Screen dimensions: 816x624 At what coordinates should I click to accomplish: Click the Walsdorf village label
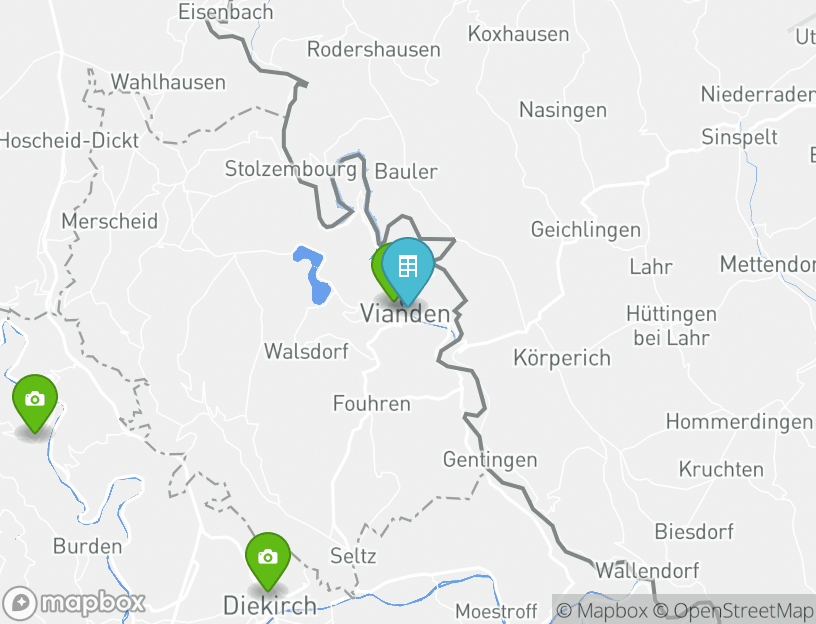306,351
